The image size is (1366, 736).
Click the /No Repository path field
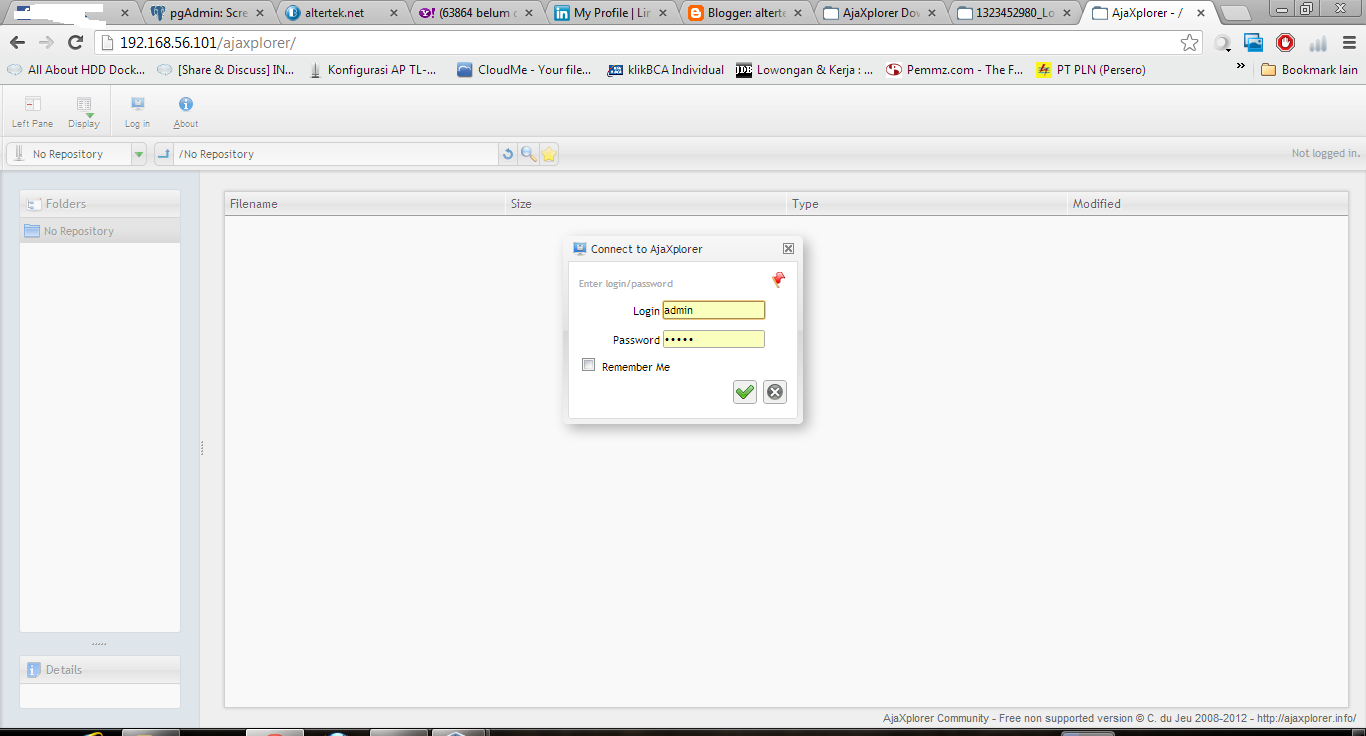point(336,154)
